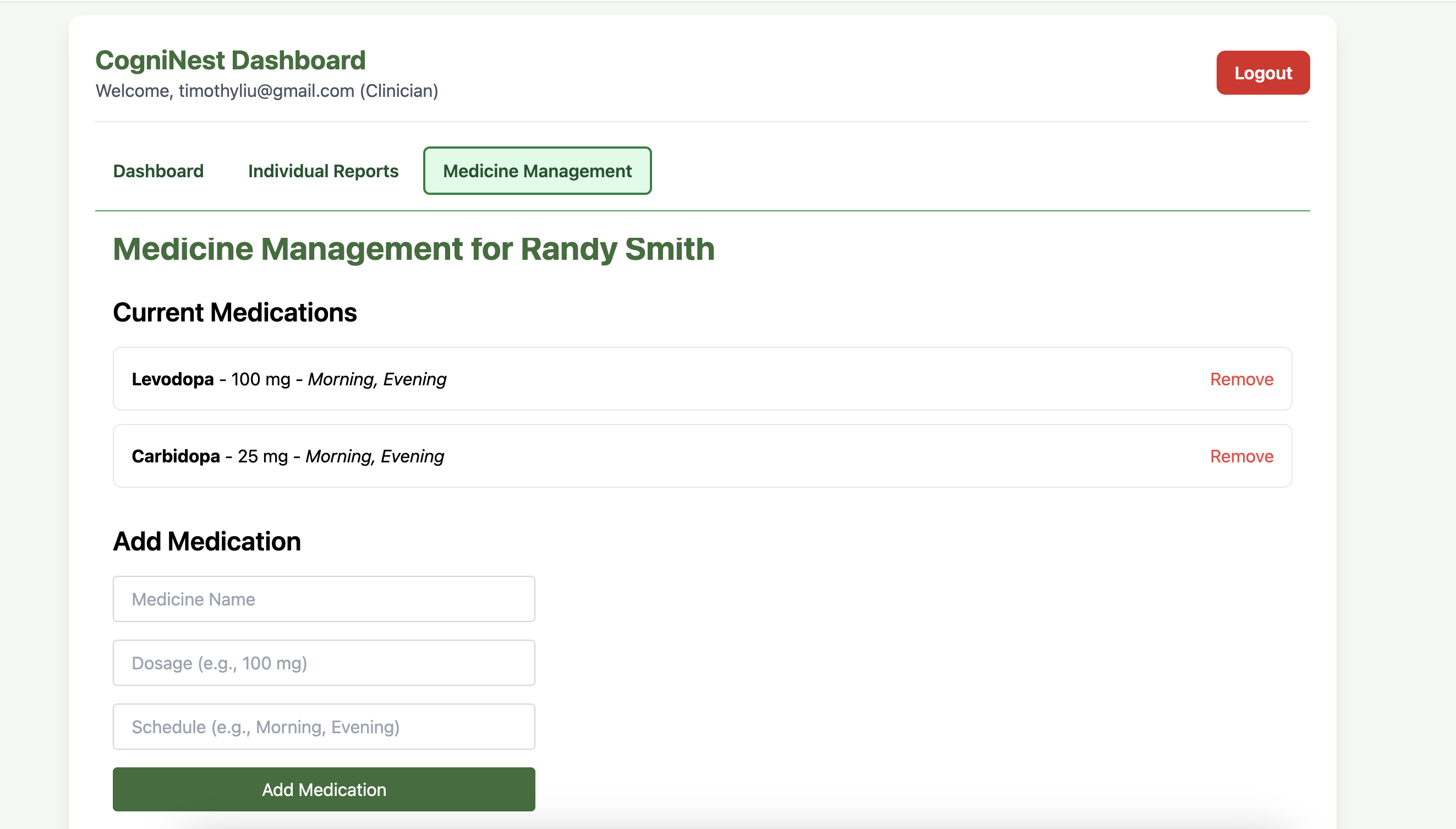Select the Schedule input field
The image size is (1456, 829).
pos(324,727)
